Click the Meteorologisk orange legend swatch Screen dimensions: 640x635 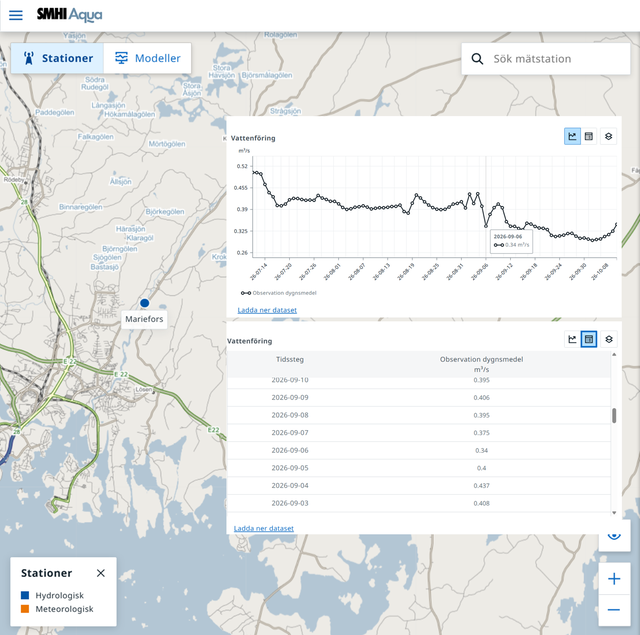(25, 609)
